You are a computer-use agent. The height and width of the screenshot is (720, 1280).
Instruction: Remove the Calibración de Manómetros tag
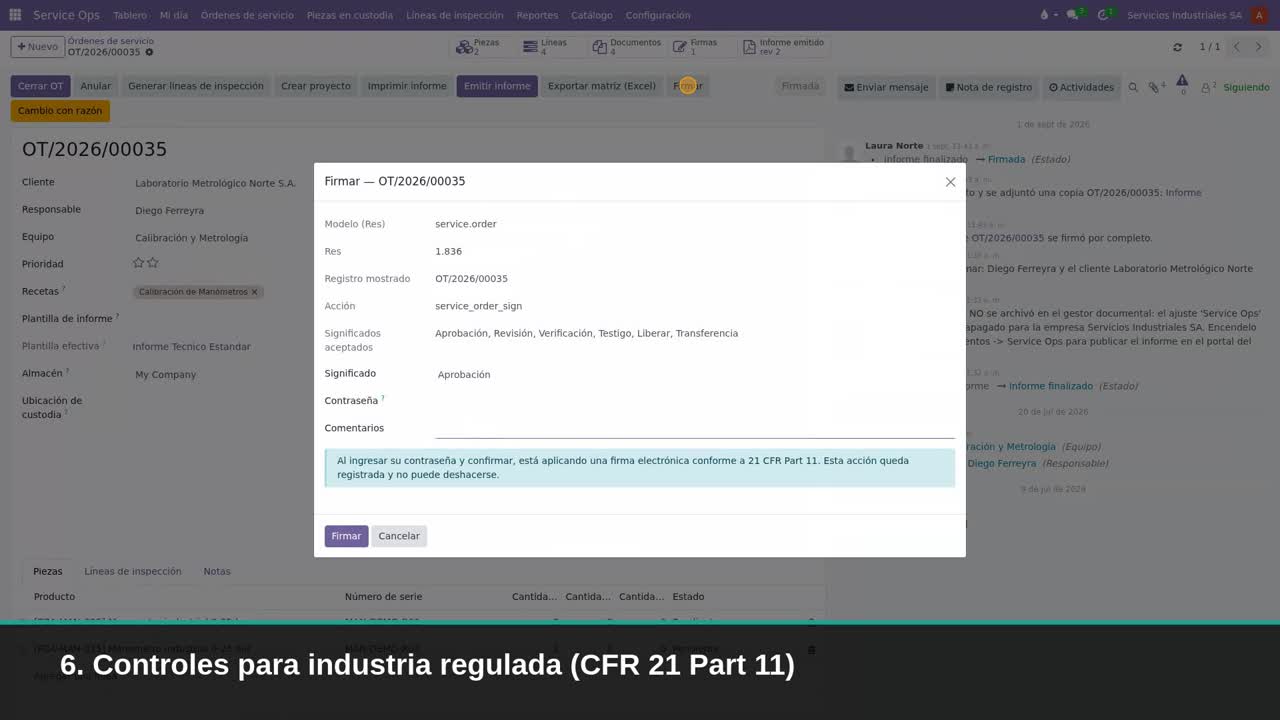[254, 292]
